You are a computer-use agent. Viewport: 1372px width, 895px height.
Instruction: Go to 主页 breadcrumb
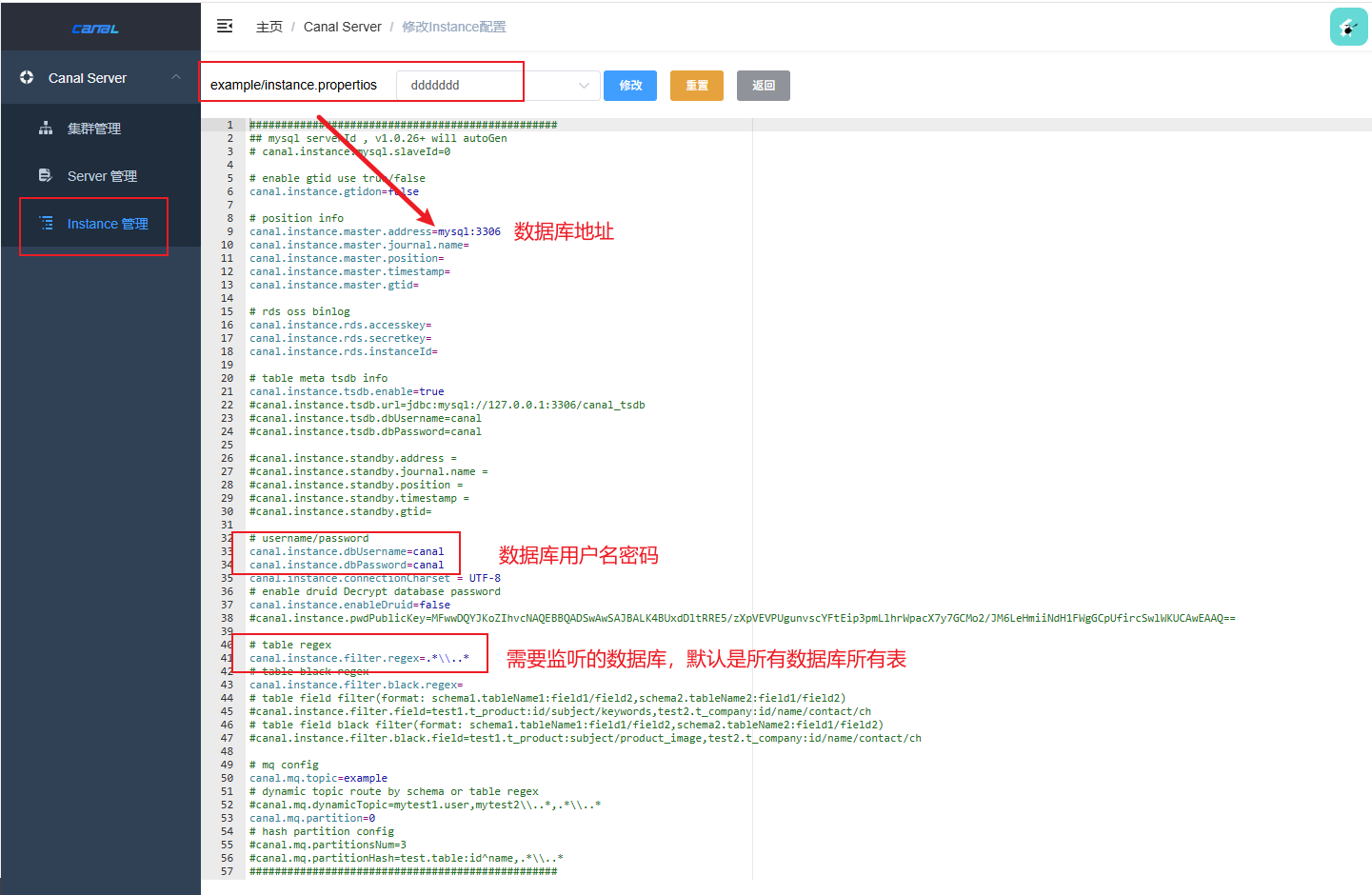(269, 27)
